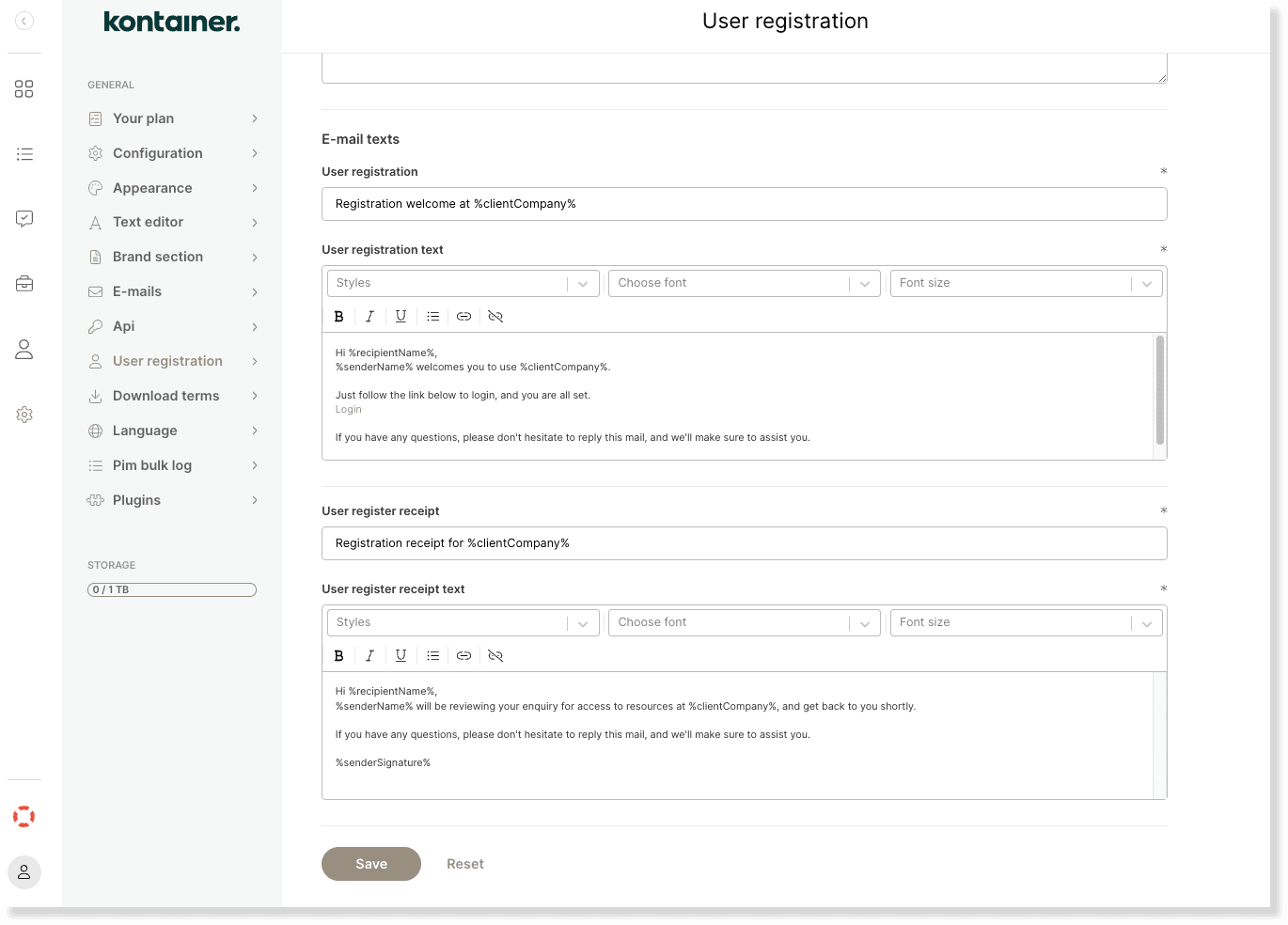Open the Appearance menu item

150,187
